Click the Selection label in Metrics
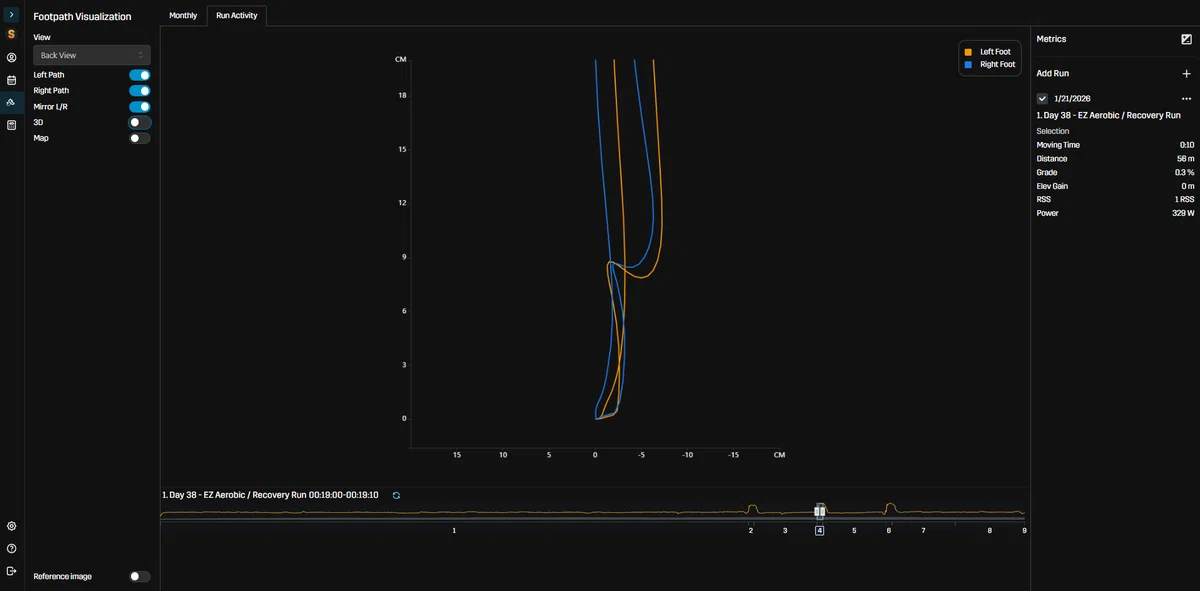Image resolution: width=1200 pixels, height=591 pixels. coord(1052,131)
